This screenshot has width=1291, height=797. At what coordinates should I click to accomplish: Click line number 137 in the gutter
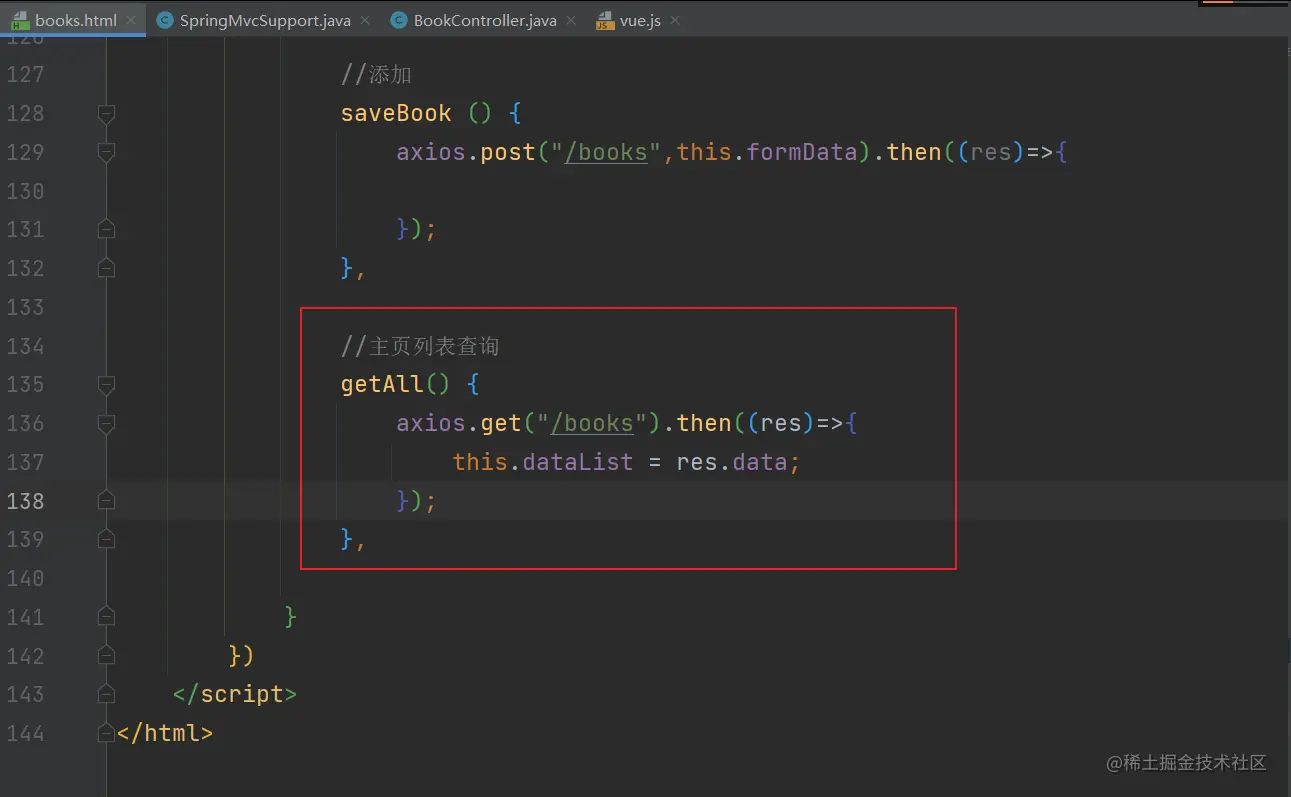click(x=25, y=462)
